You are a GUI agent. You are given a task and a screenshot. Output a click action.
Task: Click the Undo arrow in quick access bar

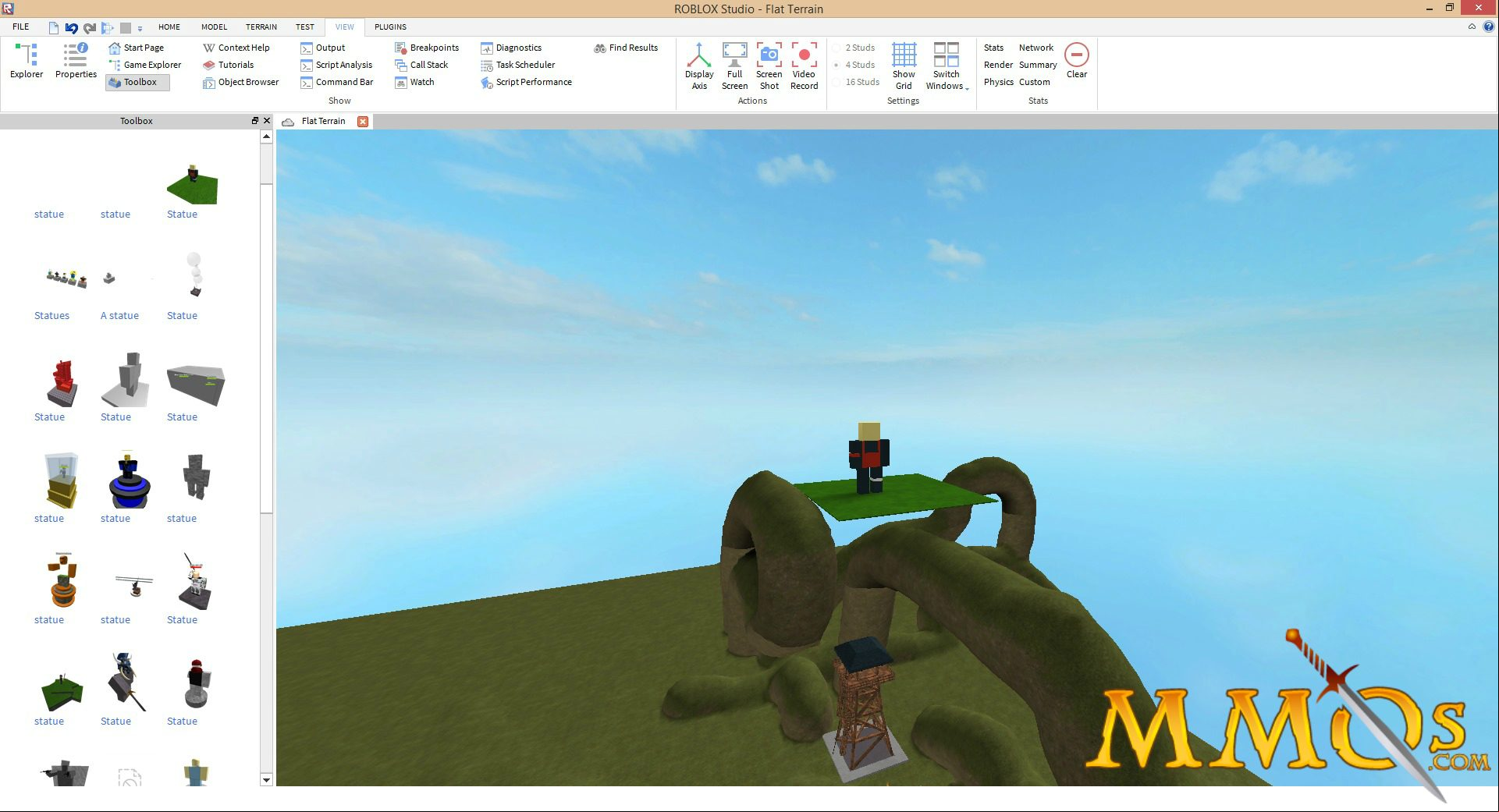coord(71,27)
